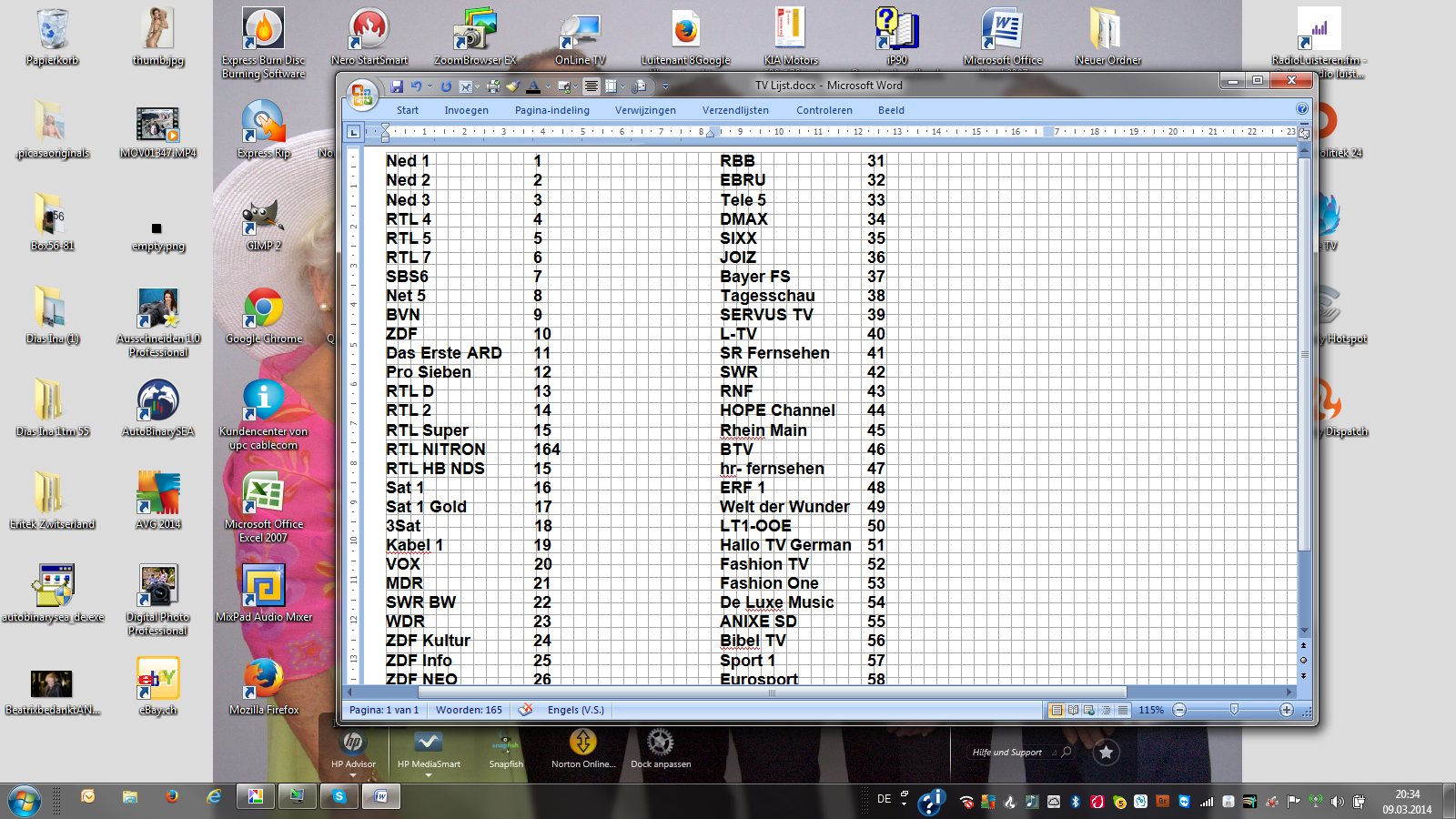
Task: Select the Format Painter brush icon
Action: [x=512, y=86]
